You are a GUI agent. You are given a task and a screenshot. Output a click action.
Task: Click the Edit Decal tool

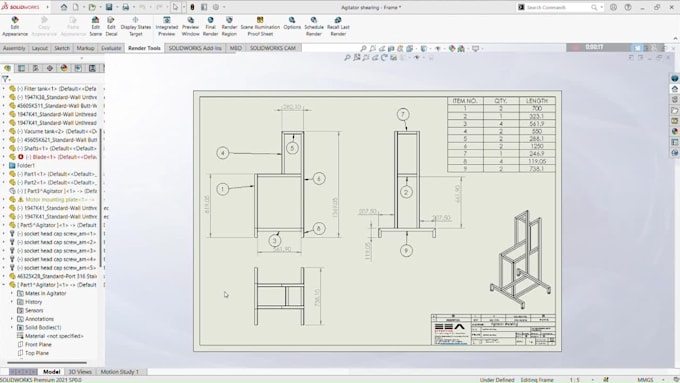[111, 26]
